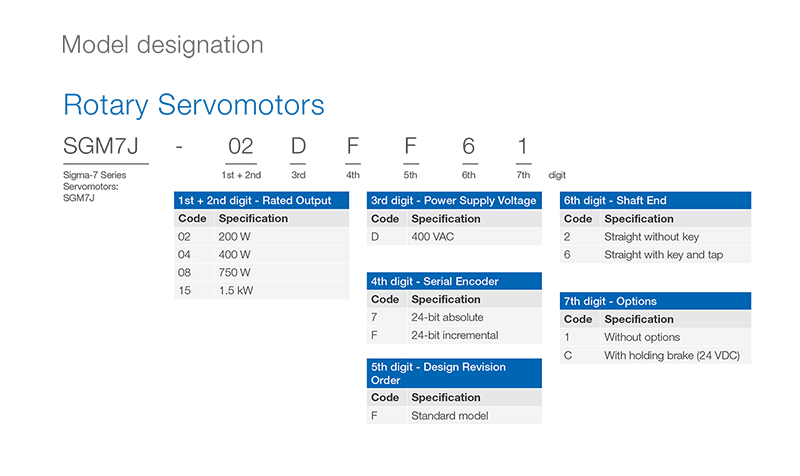Click the "1.5 kW" specification cell
800x476 pixels.
(x=237, y=290)
